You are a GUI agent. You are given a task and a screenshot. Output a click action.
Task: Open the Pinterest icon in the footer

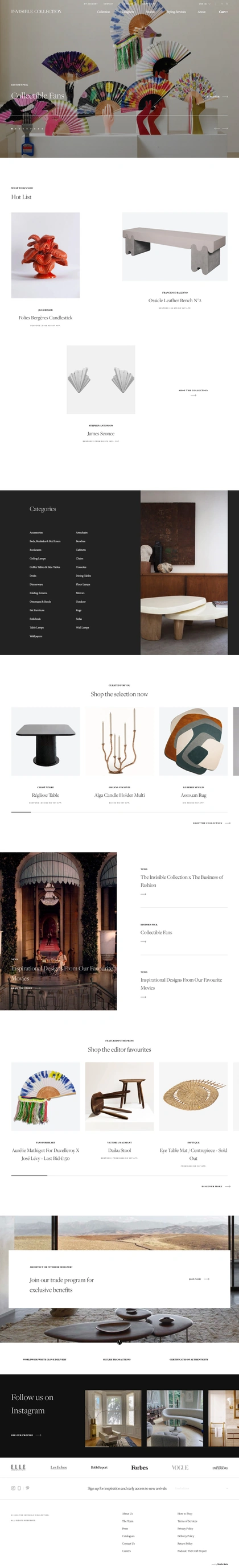click(x=27, y=1488)
